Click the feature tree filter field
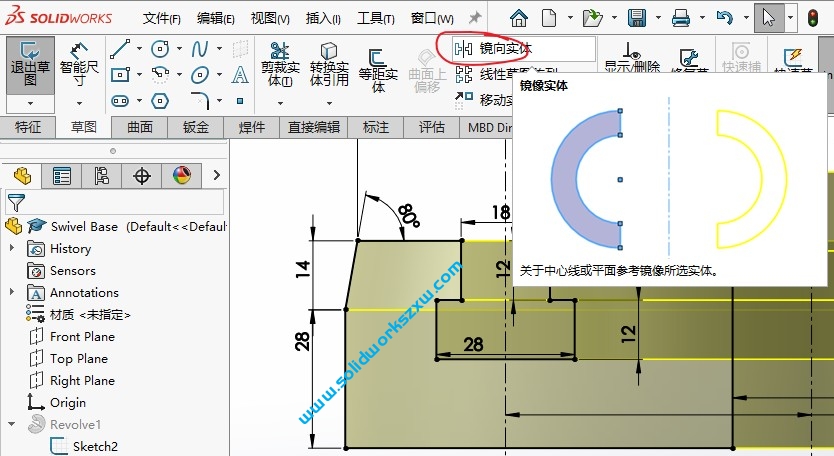Image resolution: width=834 pixels, height=456 pixels. [x=120, y=203]
